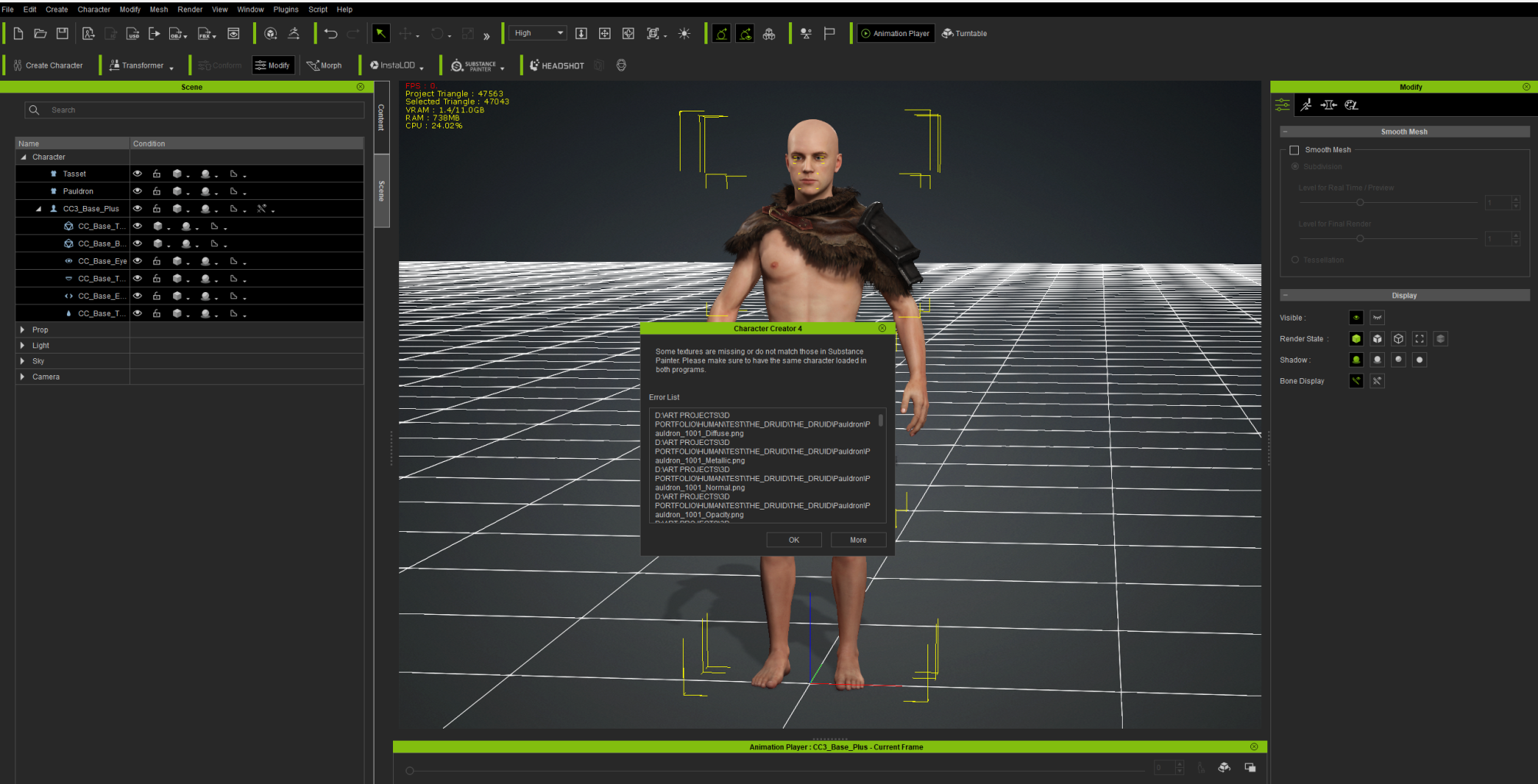Set Visible to hidden with closed-eye icon
Screen dimensions: 1538x784
[1377, 317]
